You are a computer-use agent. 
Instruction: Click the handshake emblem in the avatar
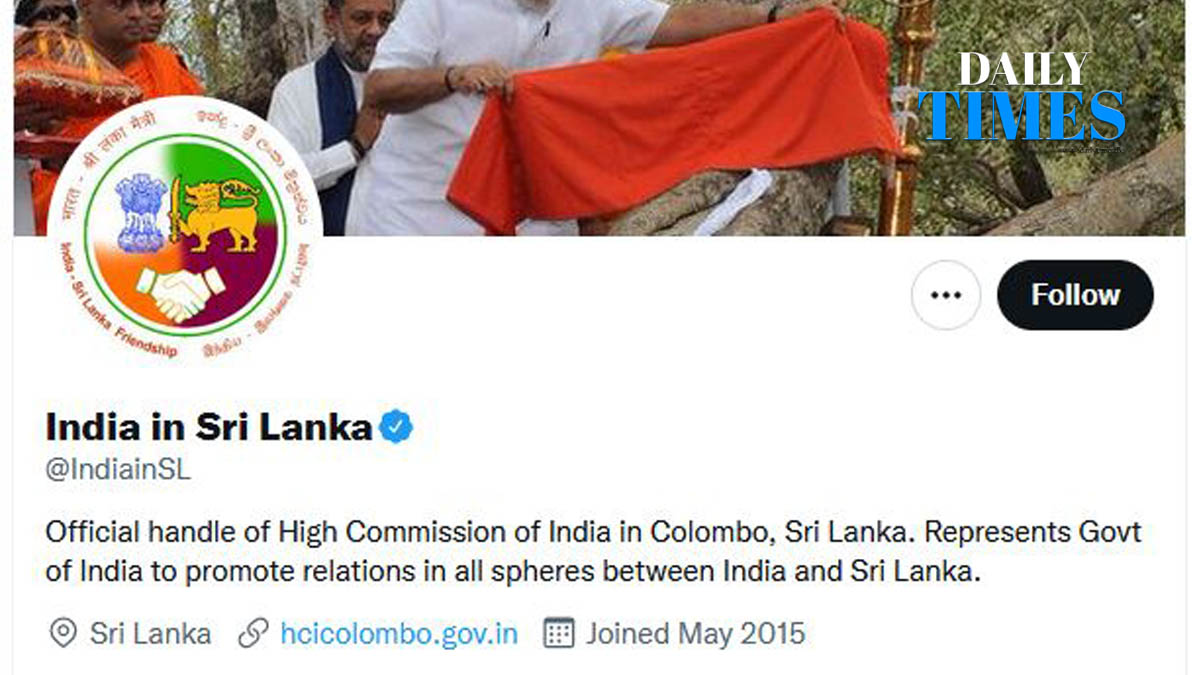pos(180,293)
